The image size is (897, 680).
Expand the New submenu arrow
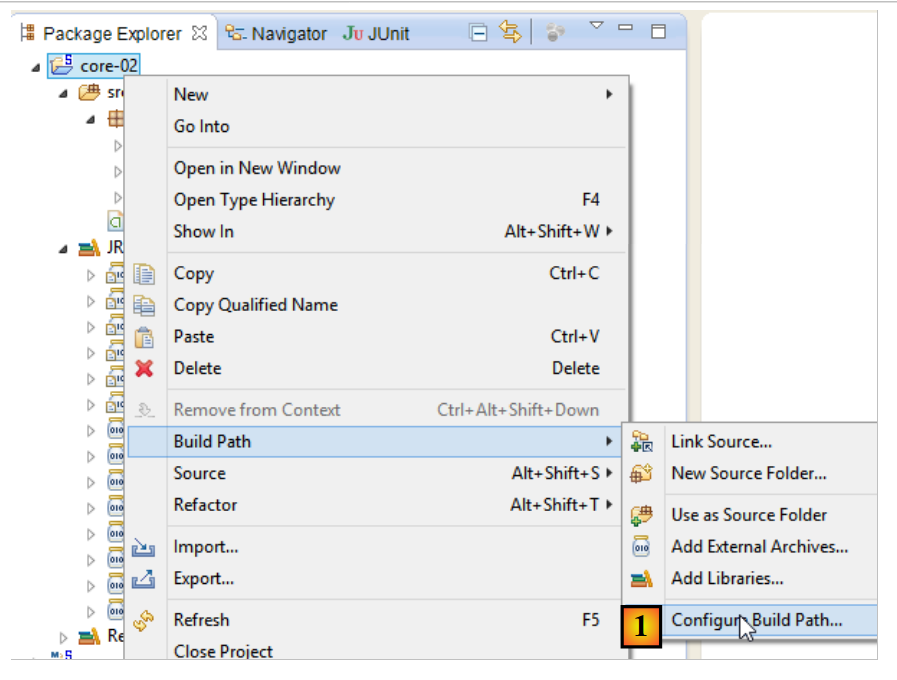609,95
